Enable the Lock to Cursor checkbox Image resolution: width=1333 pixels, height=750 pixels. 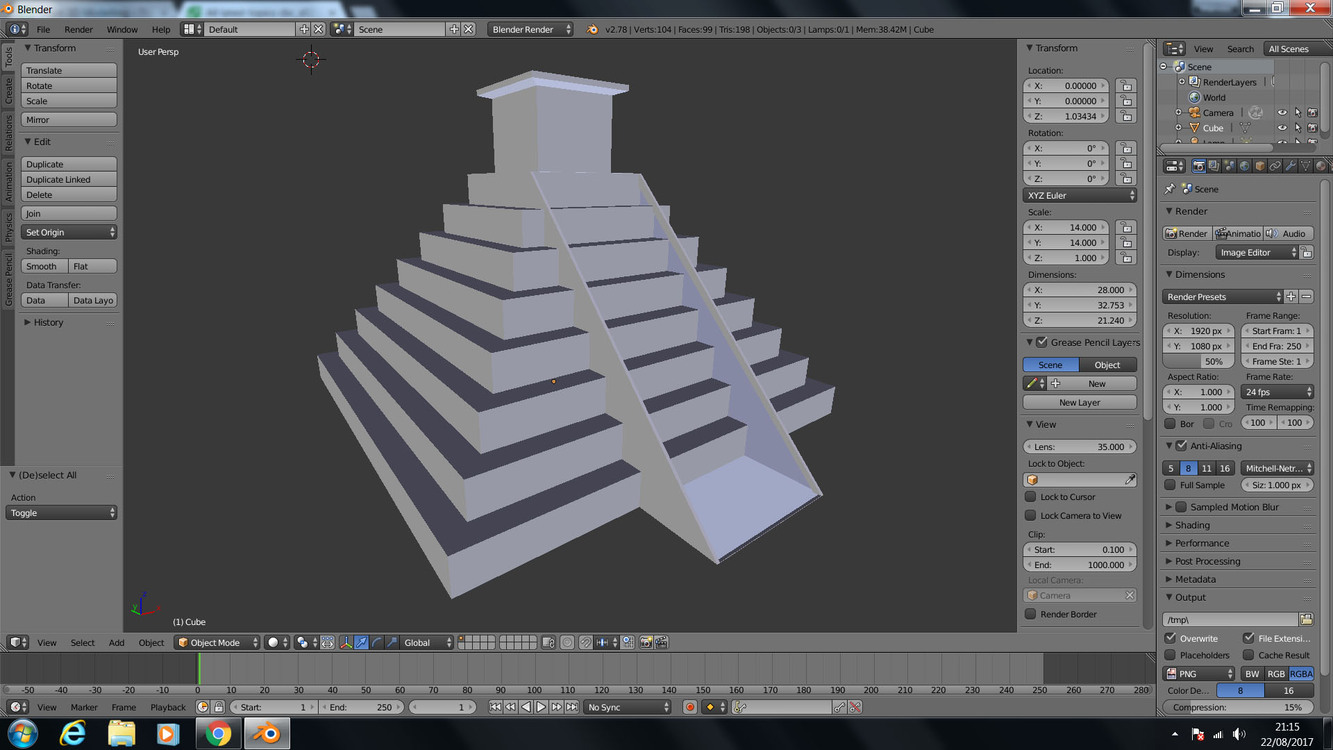pyautogui.click(x=1031, y=497)
